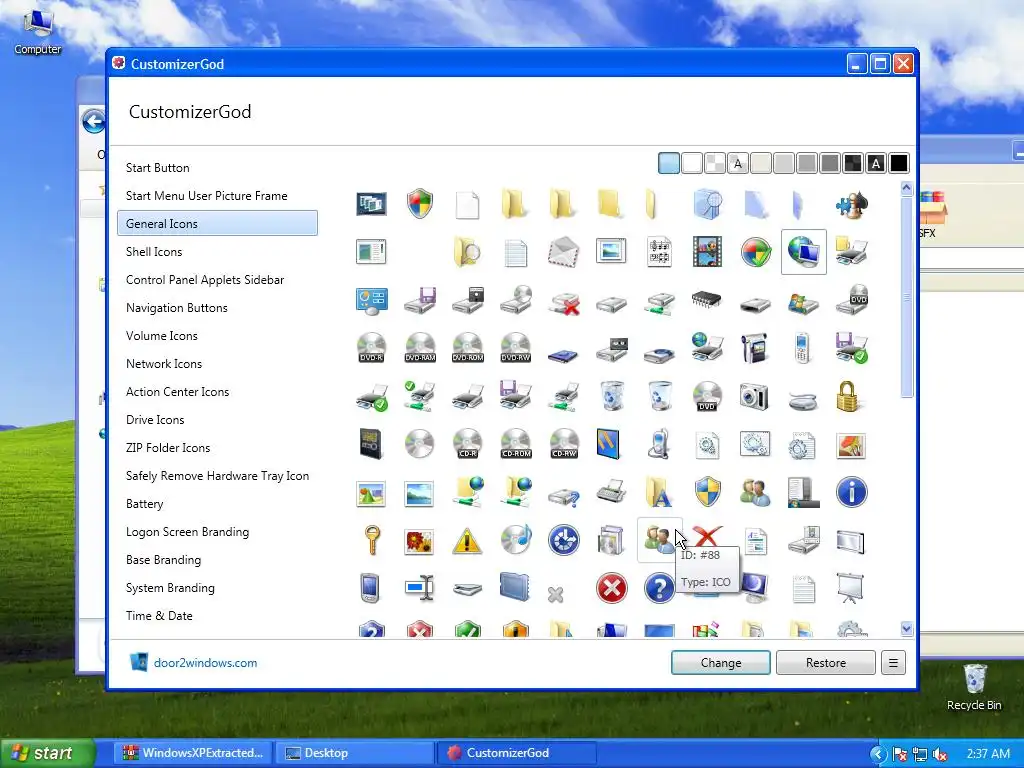Screen dimensions: 1024x768
Task: Select the CD-RW disc icon
Action: pyautogui.click(x=564, y=444)
